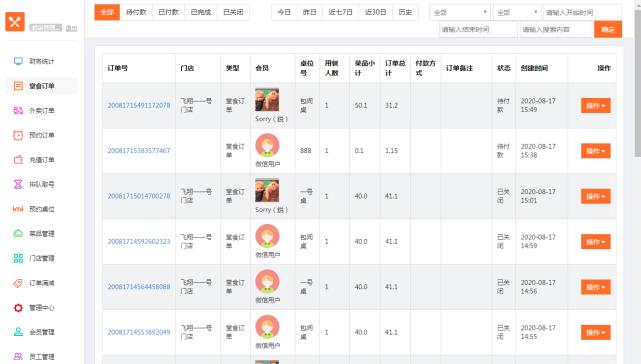
Task: Open 预约订单 clock icon
Action: (18, 135)
